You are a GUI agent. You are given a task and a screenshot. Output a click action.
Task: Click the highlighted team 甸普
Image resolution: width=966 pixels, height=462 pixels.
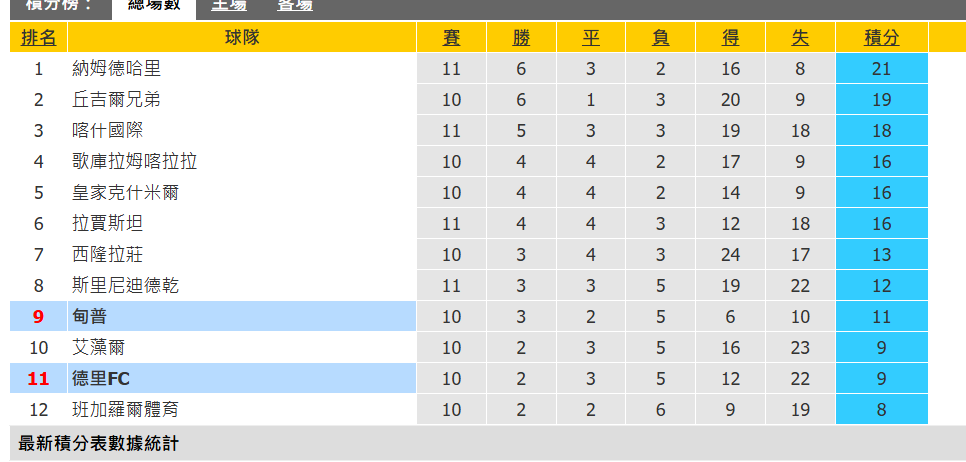click(89, 317)
